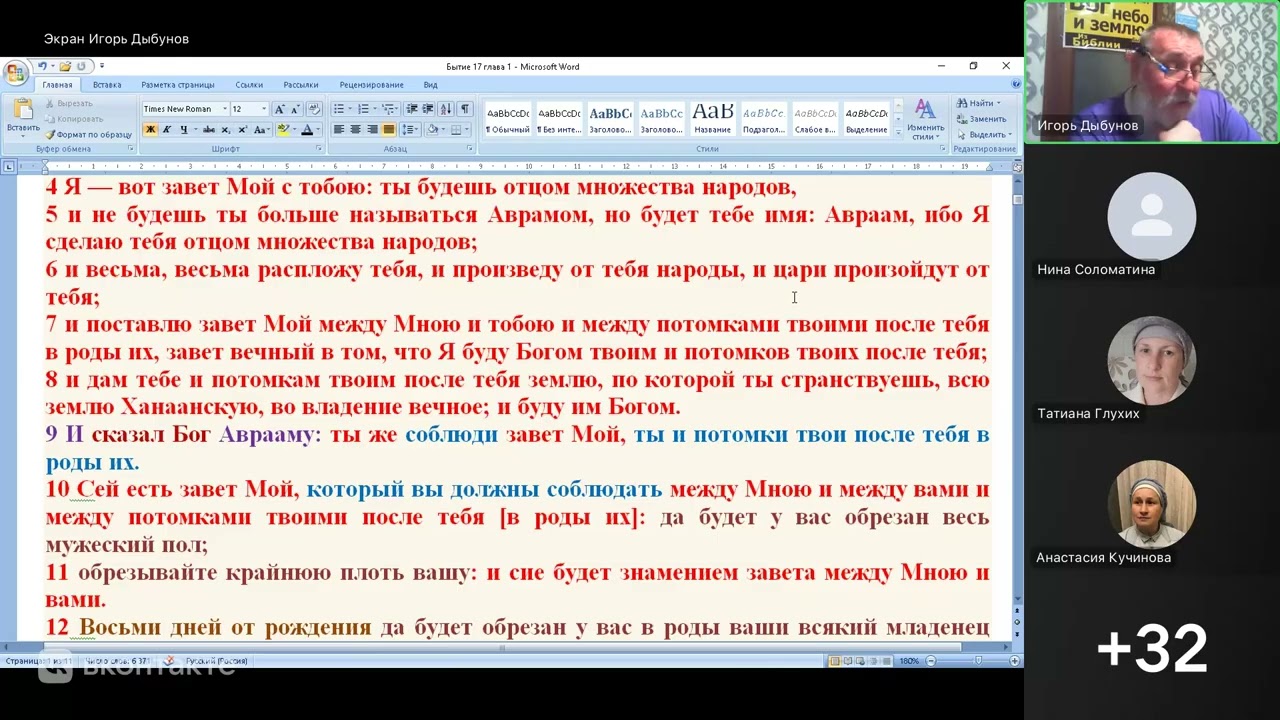Toggle italic (К) formatting
Screen dimensions: 1280x720
click(167, 130)
